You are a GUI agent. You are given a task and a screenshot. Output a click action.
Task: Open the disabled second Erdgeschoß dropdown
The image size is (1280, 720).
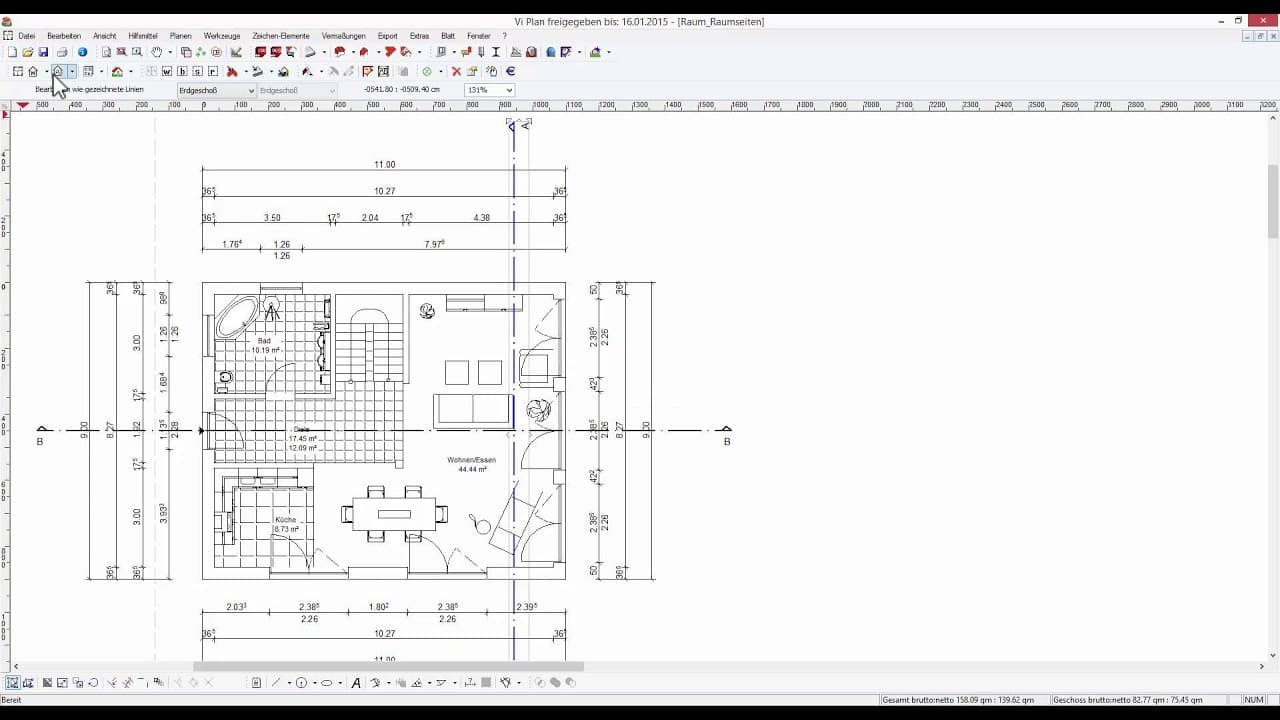pos(297,90)
